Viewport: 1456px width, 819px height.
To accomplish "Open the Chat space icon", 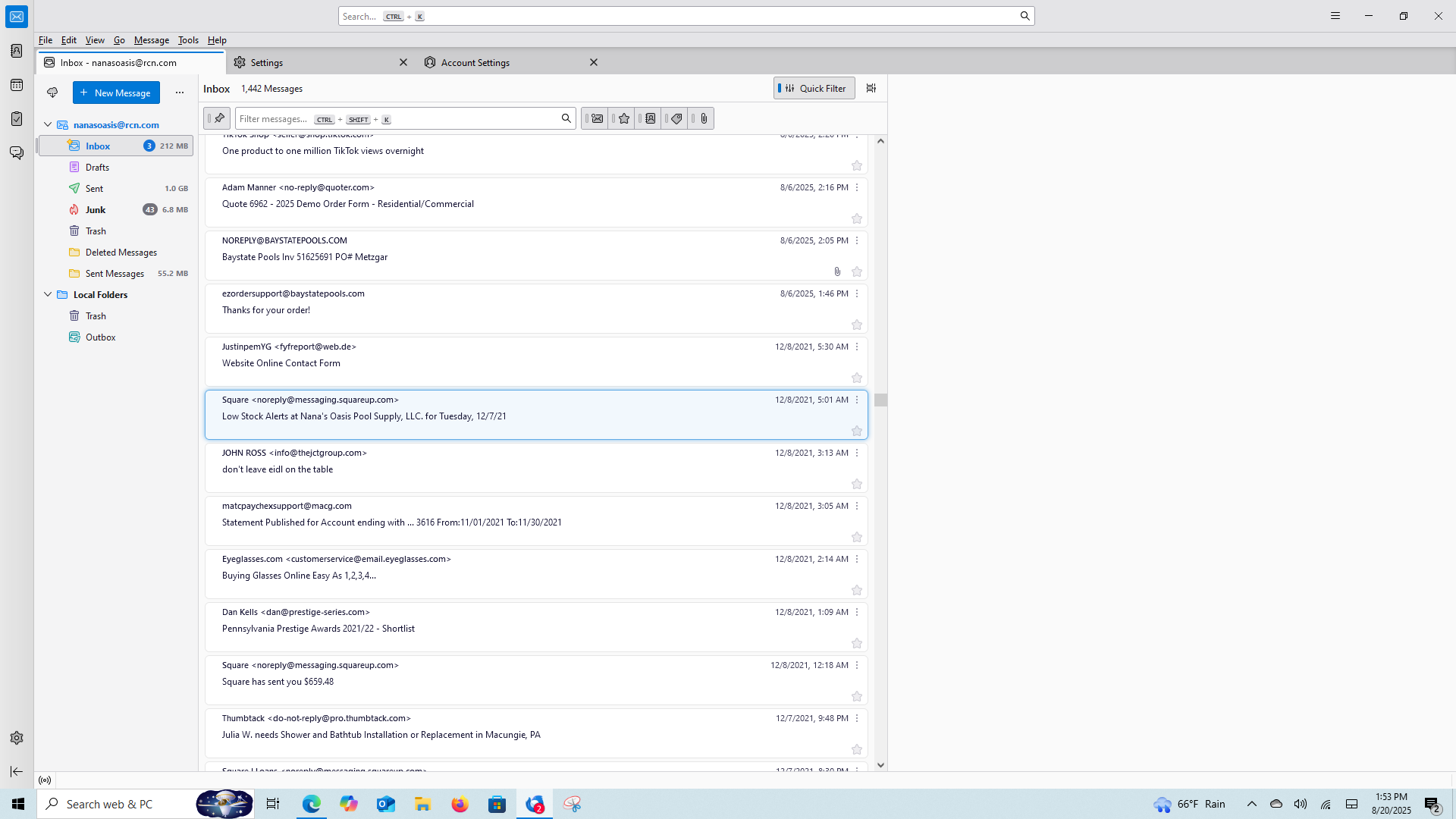I will coord(17,153).
